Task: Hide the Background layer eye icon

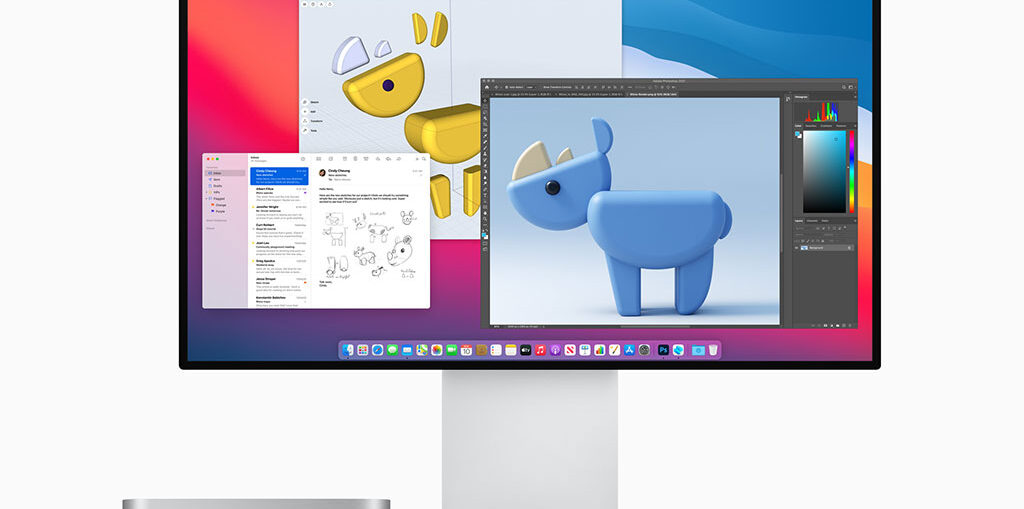Action: click(x=797, y=247)
